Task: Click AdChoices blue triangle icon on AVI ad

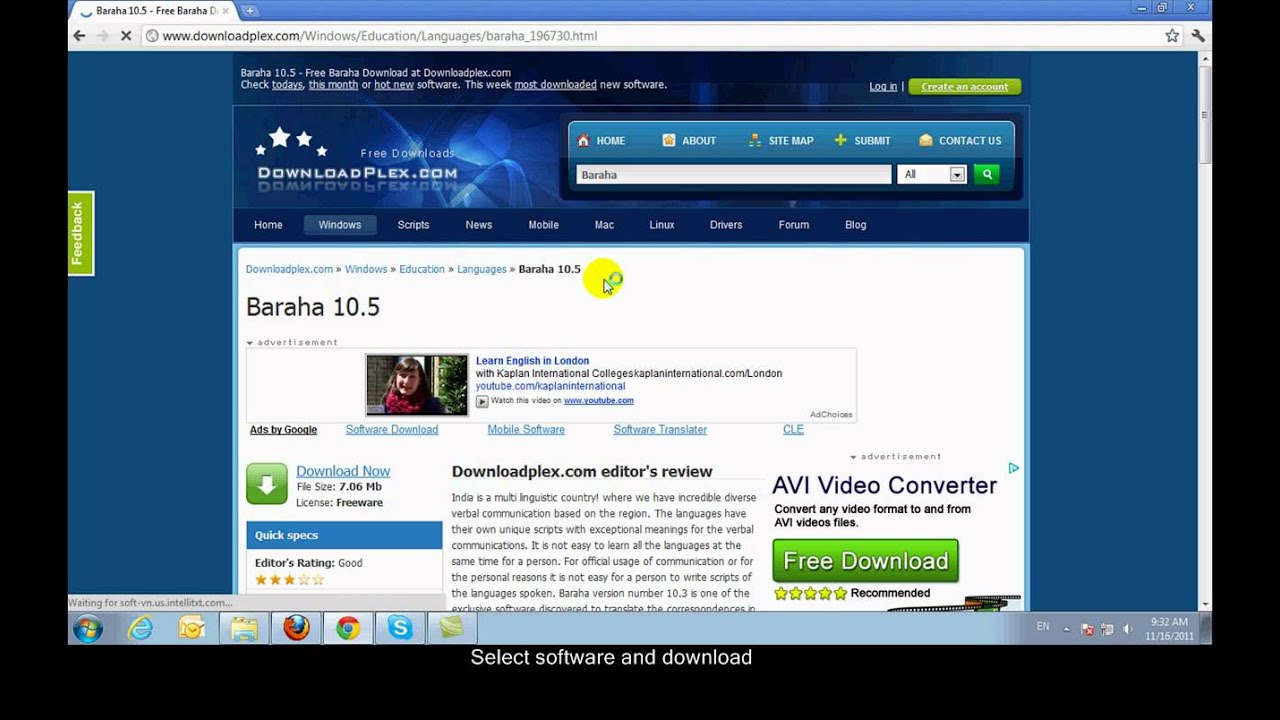Action: 1013,468
